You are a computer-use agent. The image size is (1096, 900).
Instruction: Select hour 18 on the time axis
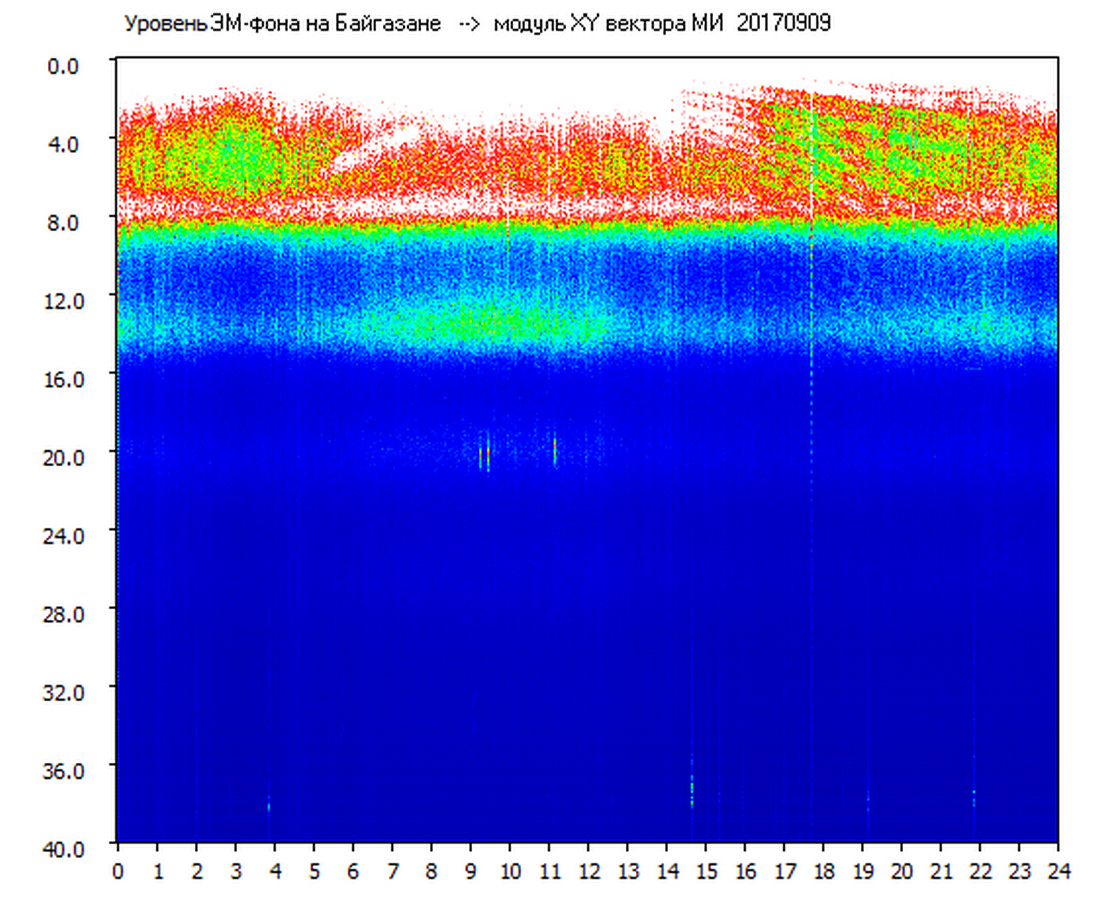[x=823, y=870]
